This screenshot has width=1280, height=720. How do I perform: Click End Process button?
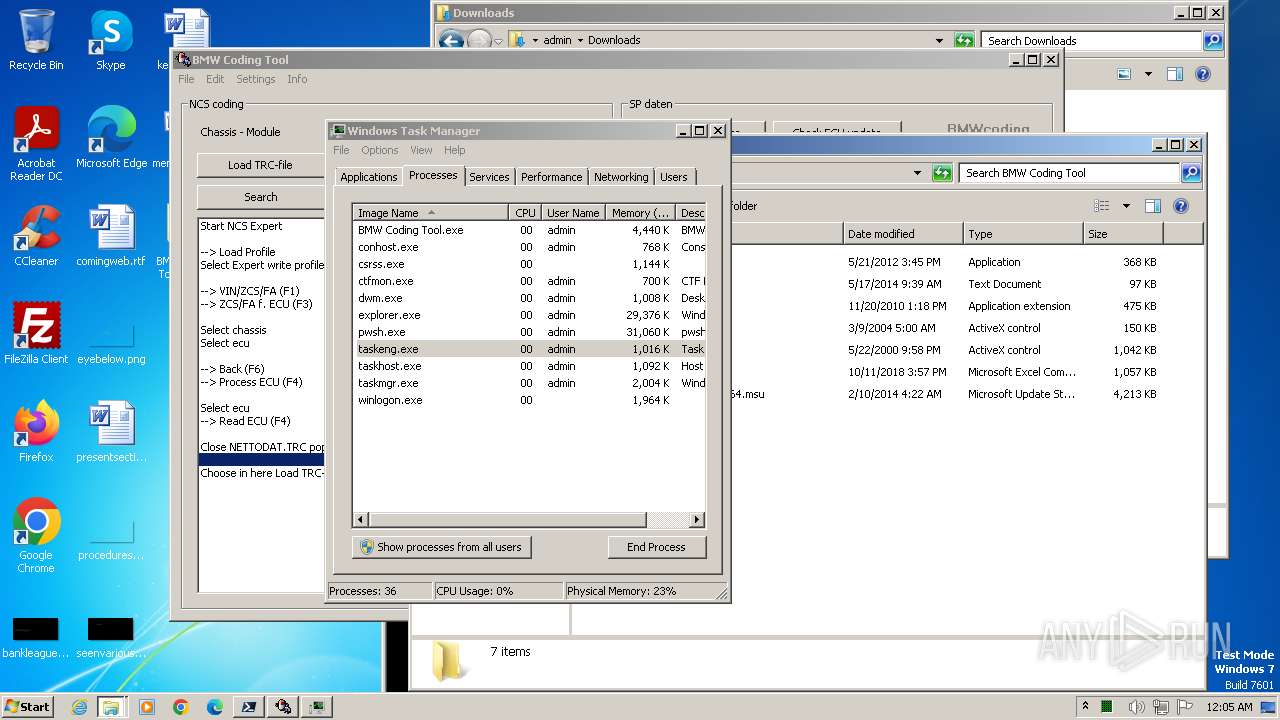click(656, 547)
